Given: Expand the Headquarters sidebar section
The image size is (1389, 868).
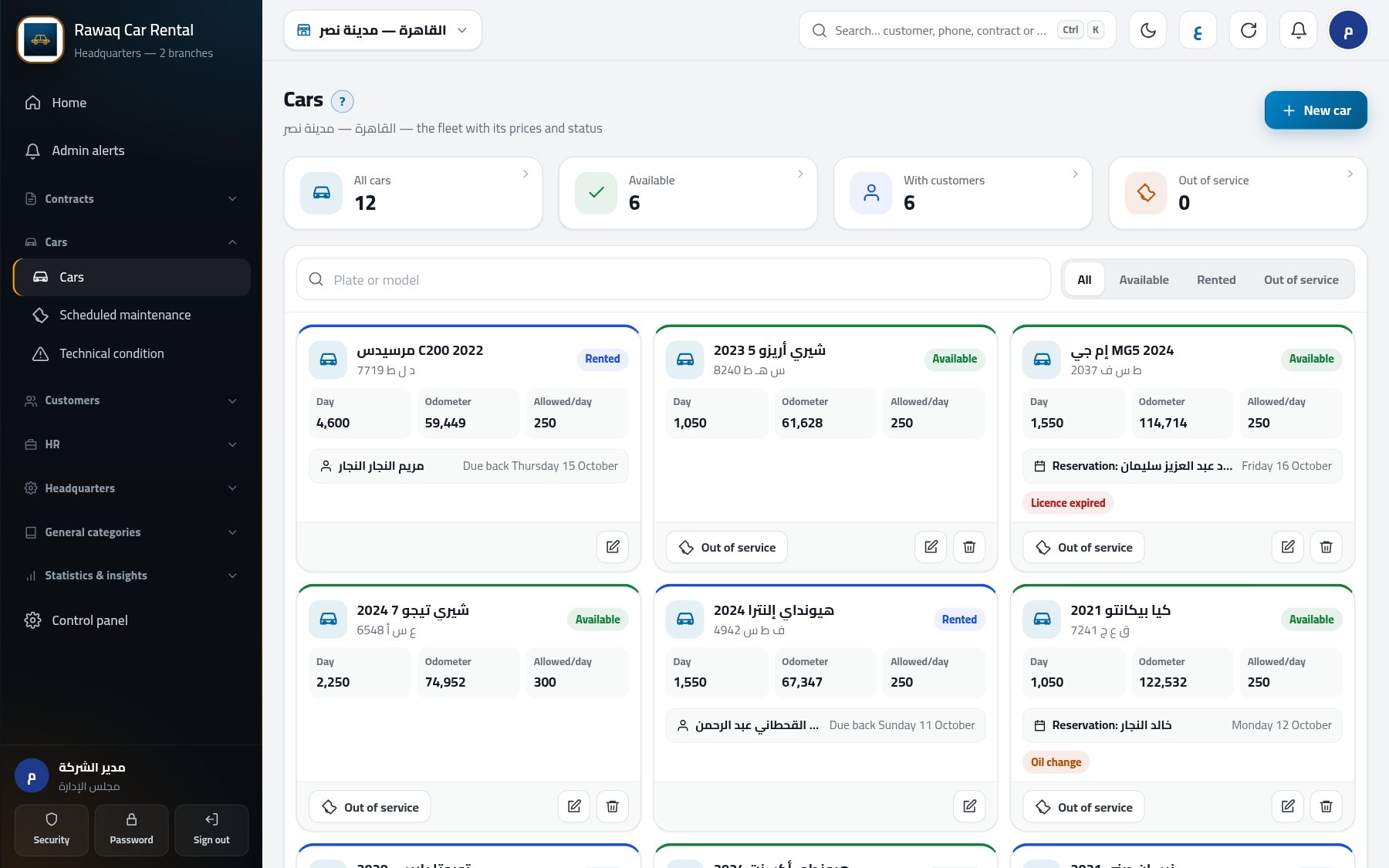Looking at the screenshot, I should click(131, 488).
